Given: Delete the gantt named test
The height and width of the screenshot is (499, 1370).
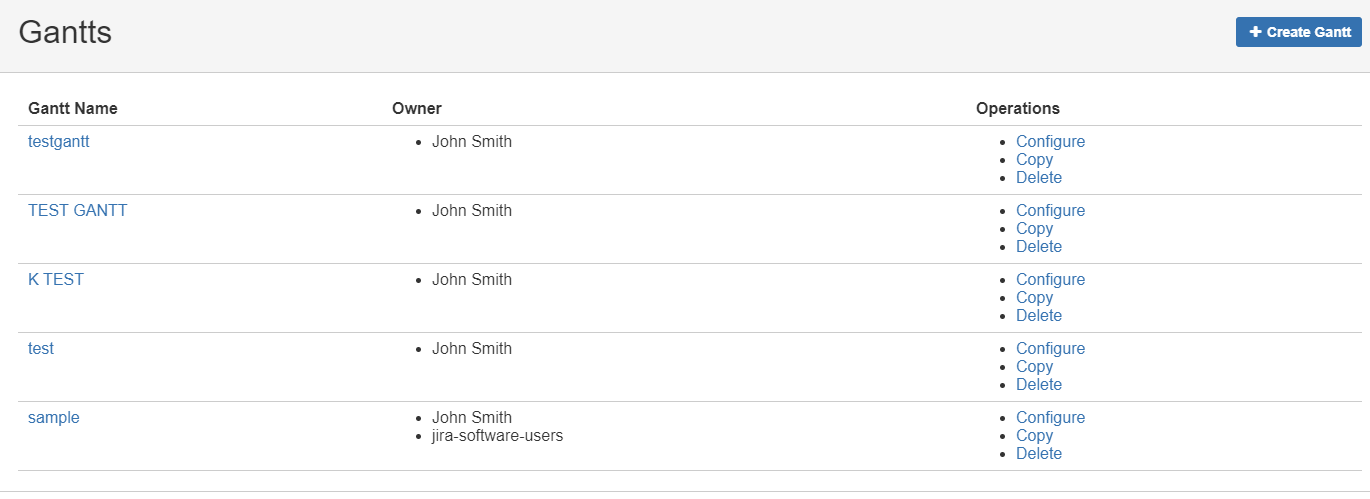Looking at the screenshot, I should click(x=1039, y=385).
